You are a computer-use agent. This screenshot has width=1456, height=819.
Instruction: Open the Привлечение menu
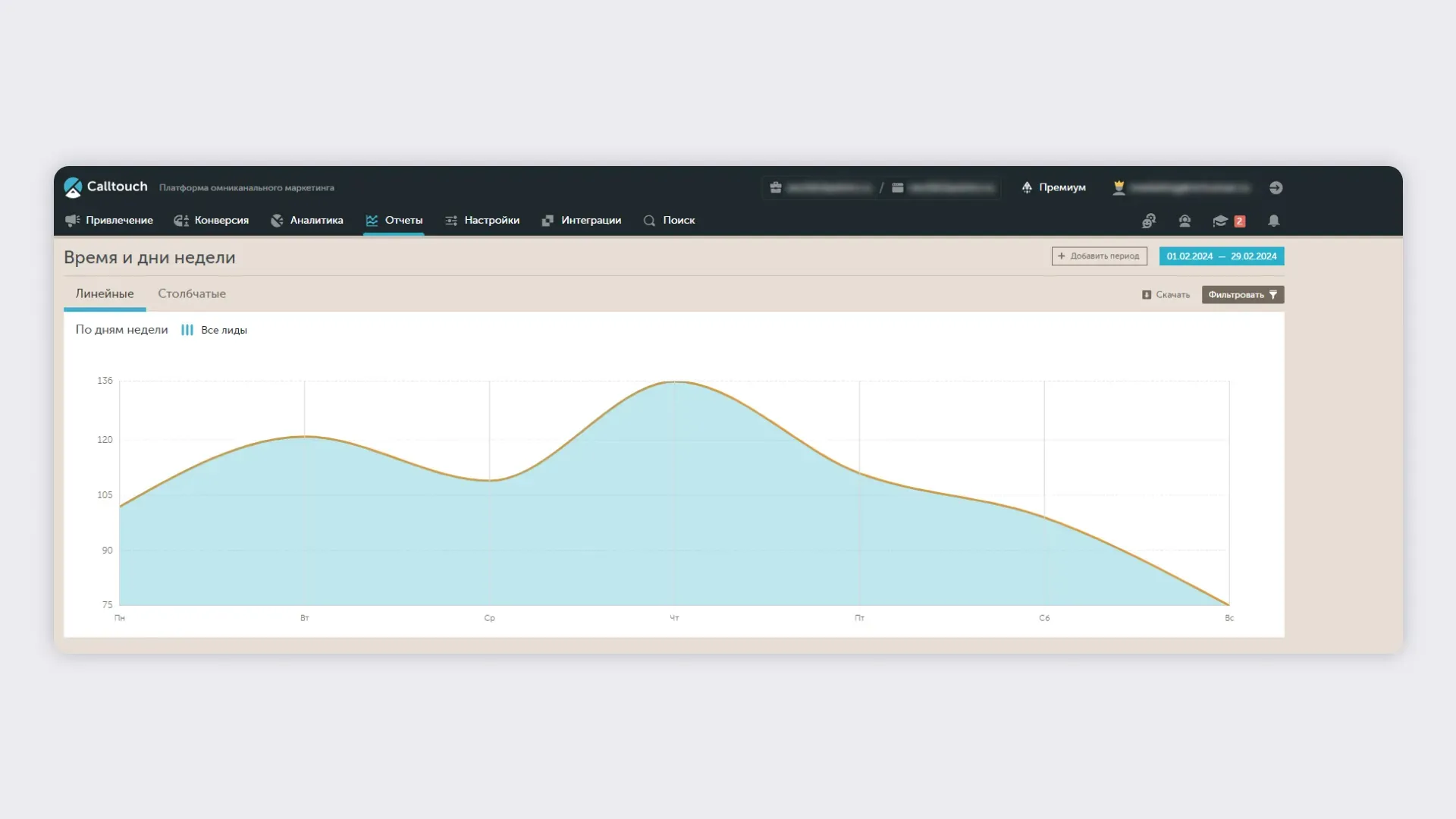point(109,221)
